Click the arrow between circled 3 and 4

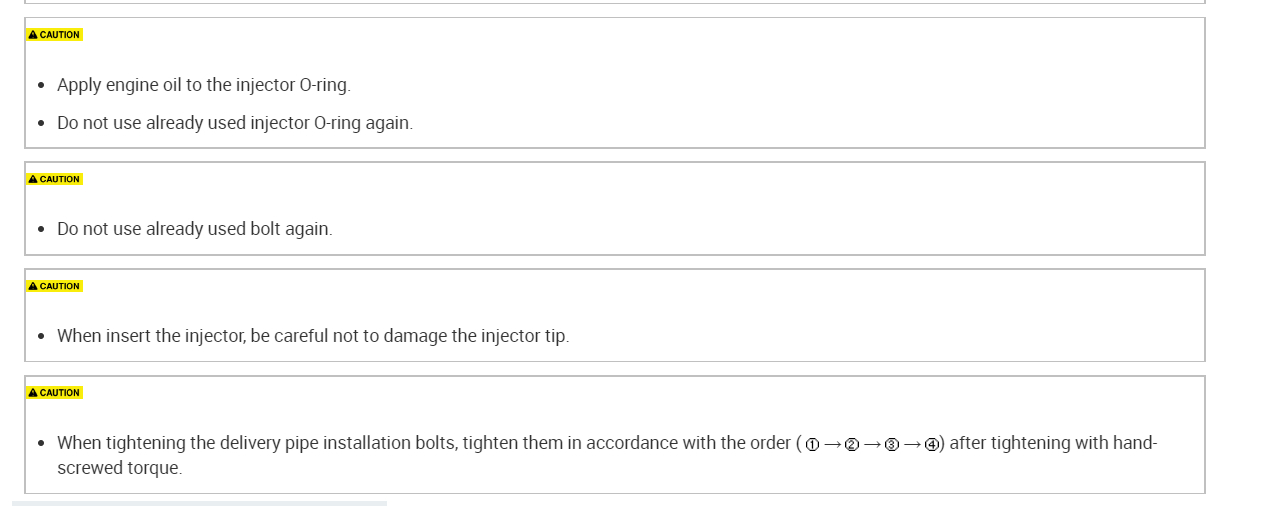pos(912,445)
